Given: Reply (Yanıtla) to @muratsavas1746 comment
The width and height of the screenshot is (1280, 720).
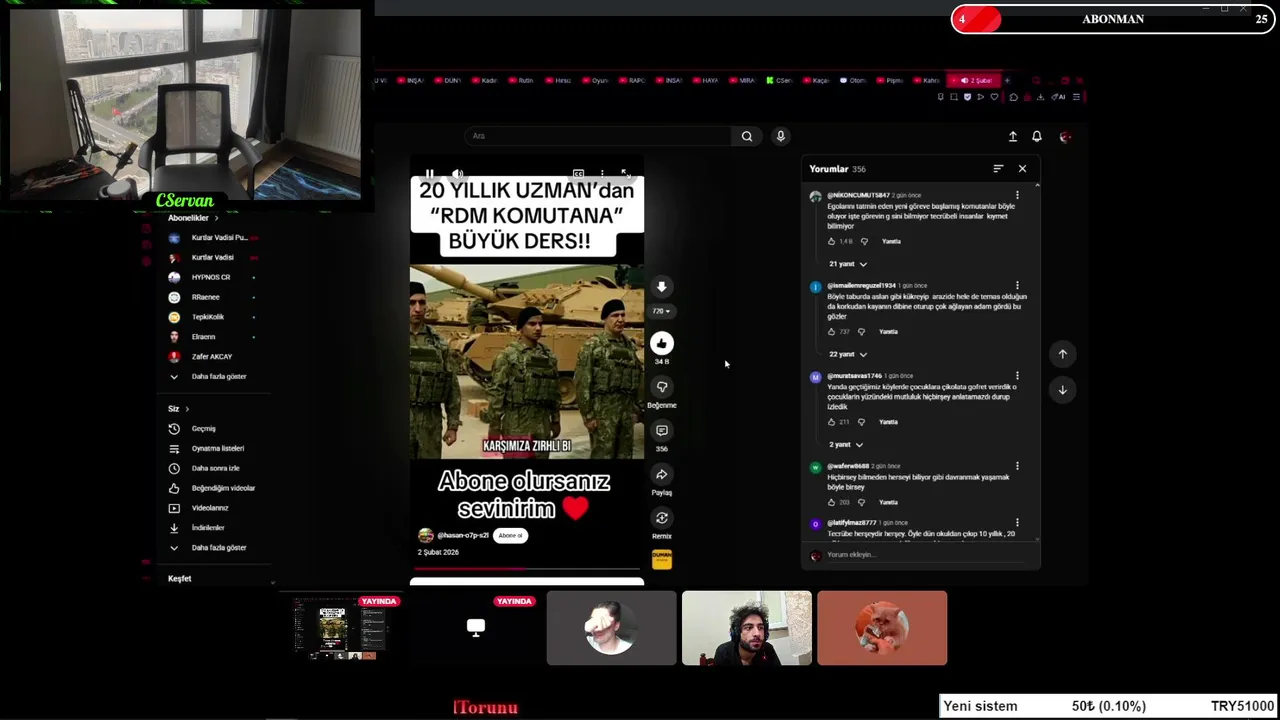Looking at the screenshot, I should 888,422.
